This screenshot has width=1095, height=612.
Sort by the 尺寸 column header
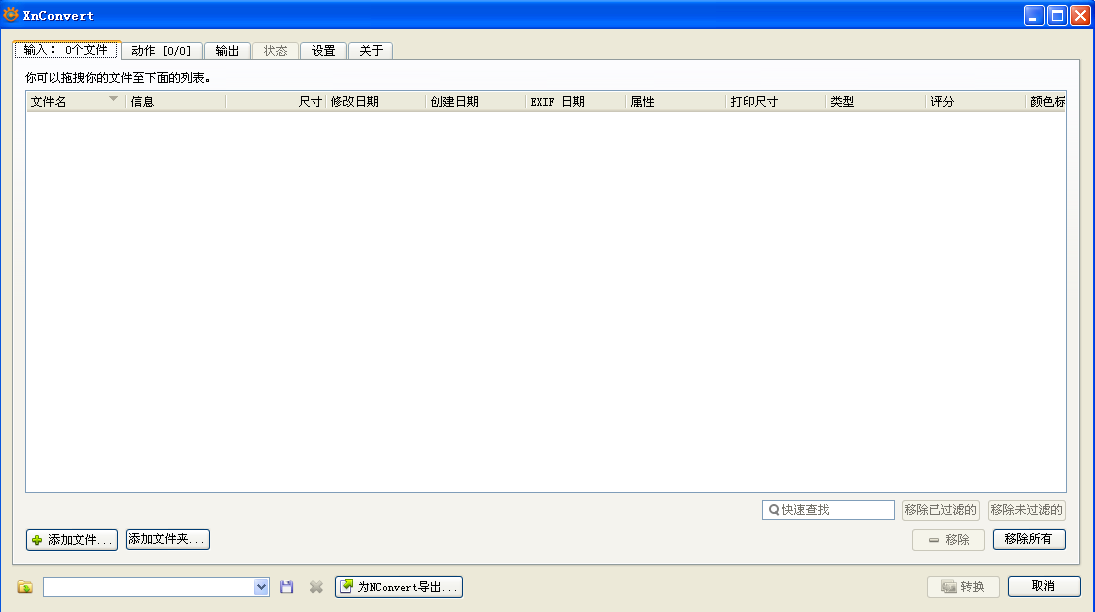click(276, 101)
